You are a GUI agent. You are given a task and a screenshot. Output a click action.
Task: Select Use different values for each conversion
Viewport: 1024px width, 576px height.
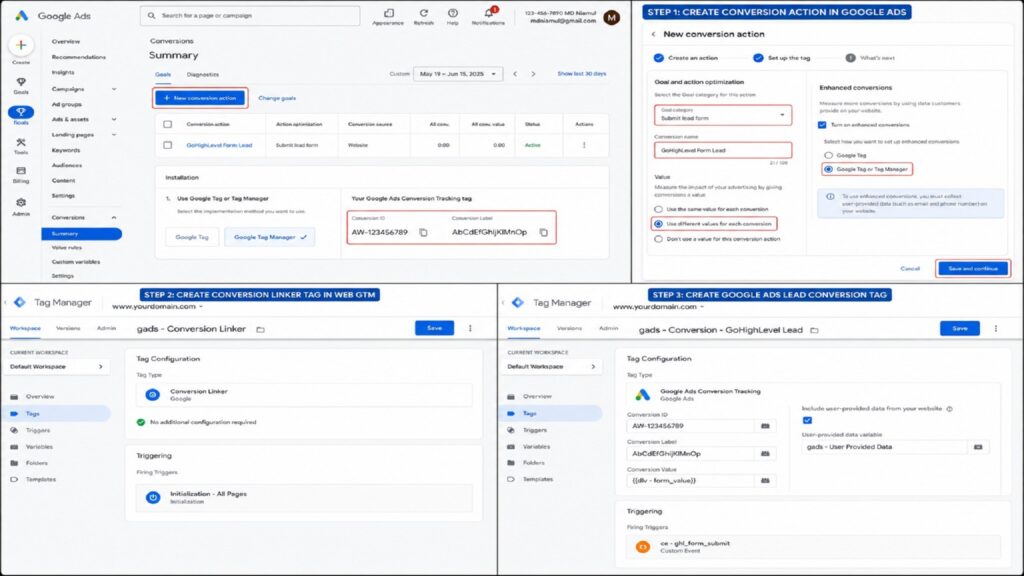click(x=658, y=224)
